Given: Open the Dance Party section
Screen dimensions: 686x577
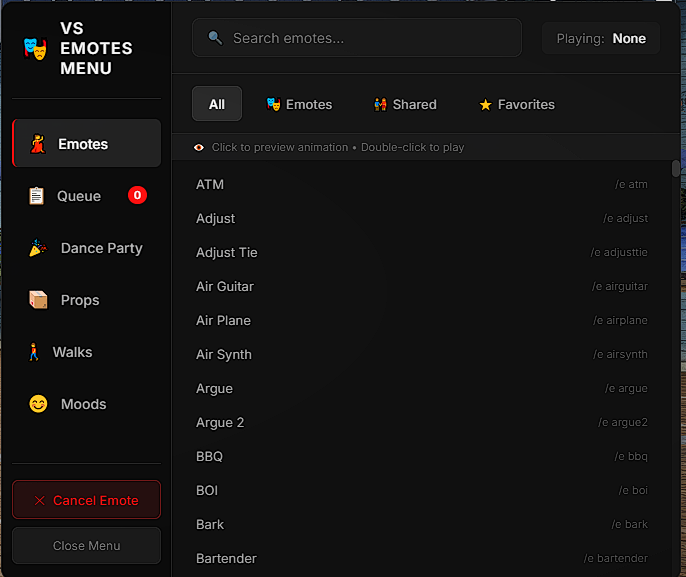Looking at the screenshot, I should click(x=87, y=248).
